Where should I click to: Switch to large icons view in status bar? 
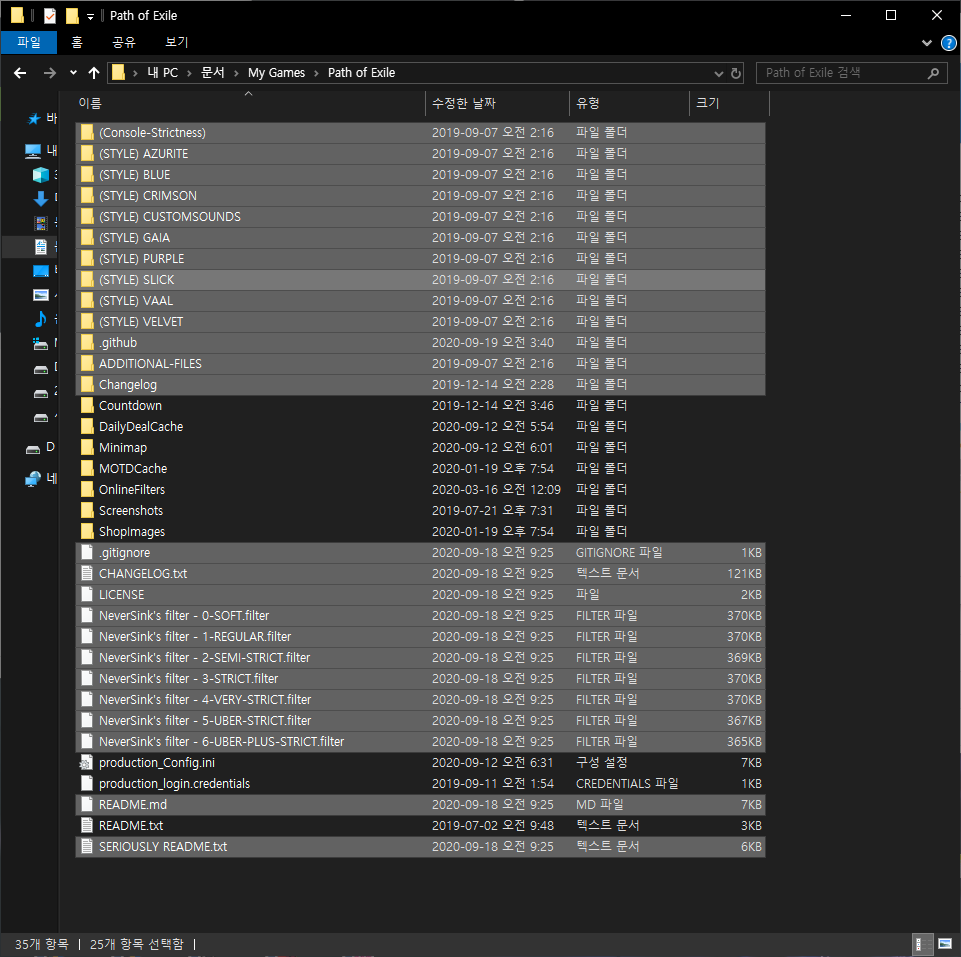pos(944,945)
